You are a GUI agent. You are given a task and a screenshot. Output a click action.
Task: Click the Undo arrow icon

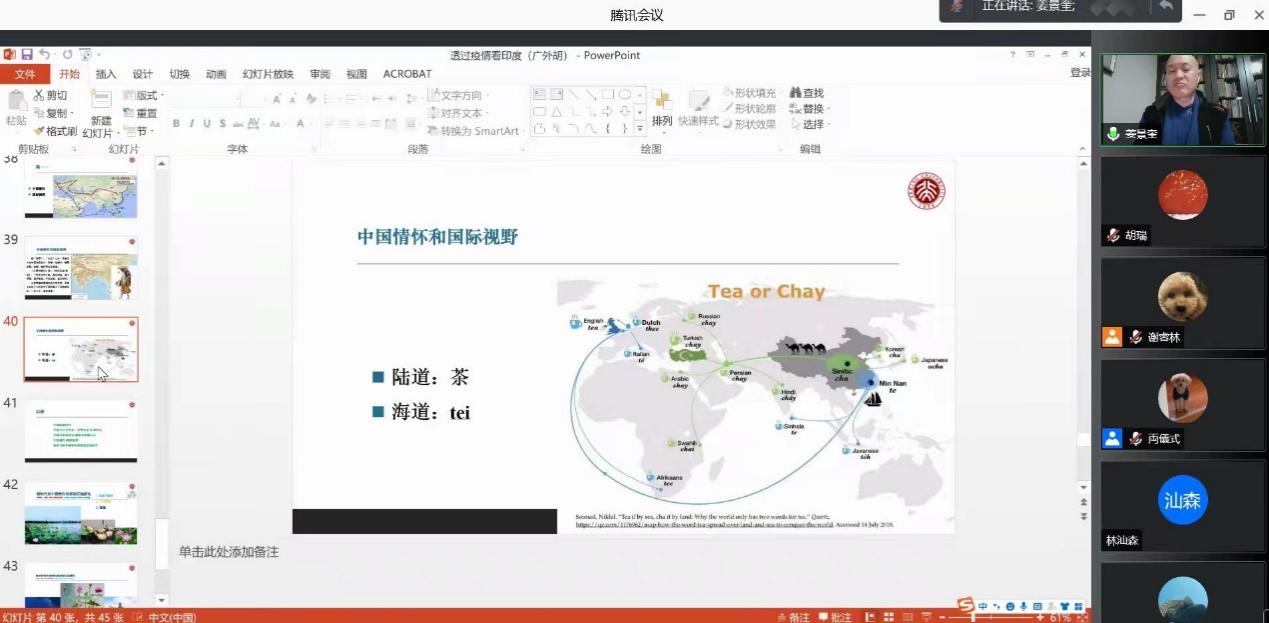point(45,55)
